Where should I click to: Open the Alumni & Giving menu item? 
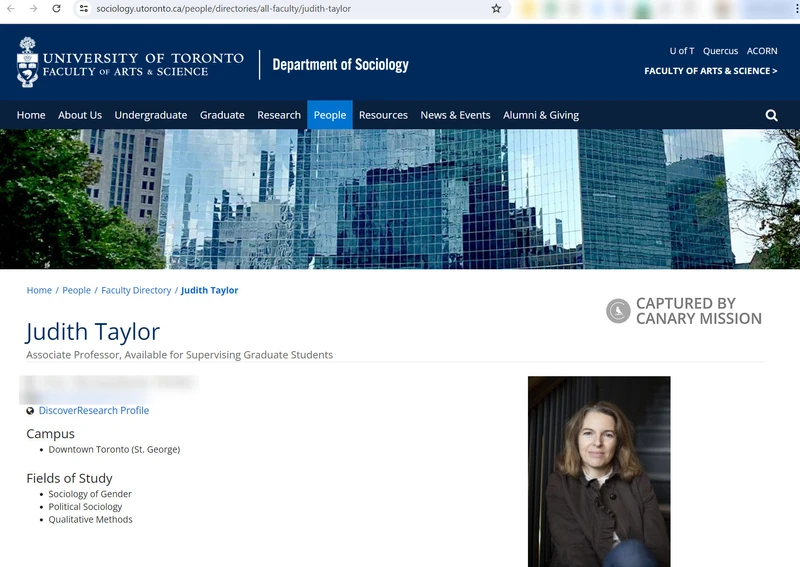pyautogui.click(x=541, y=115)
